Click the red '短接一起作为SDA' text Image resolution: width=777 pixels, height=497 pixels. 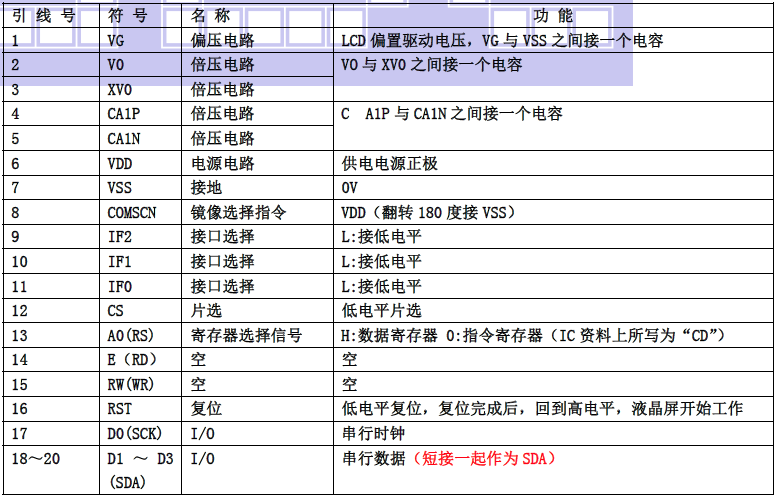coord(481,459)
